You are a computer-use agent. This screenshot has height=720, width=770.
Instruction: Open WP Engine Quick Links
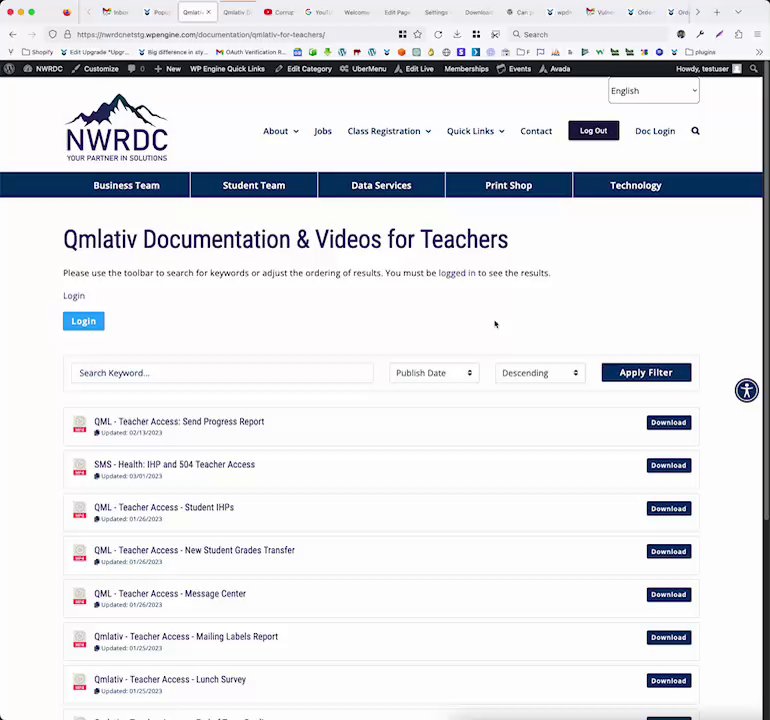pyautogui.click(x=227, y=69)
